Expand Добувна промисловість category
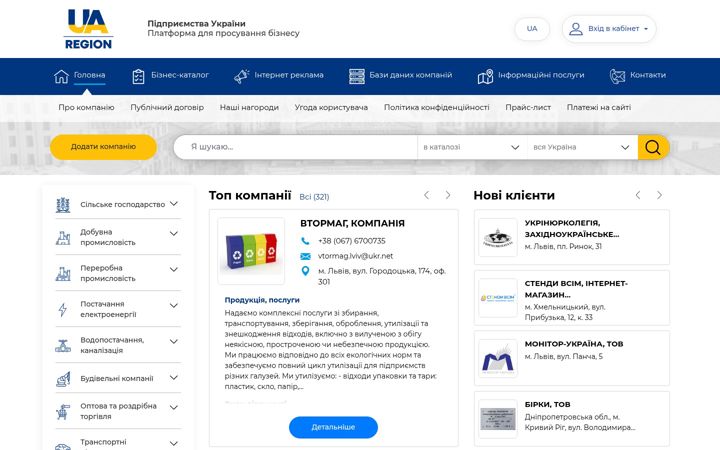 (x=174, y=234)
